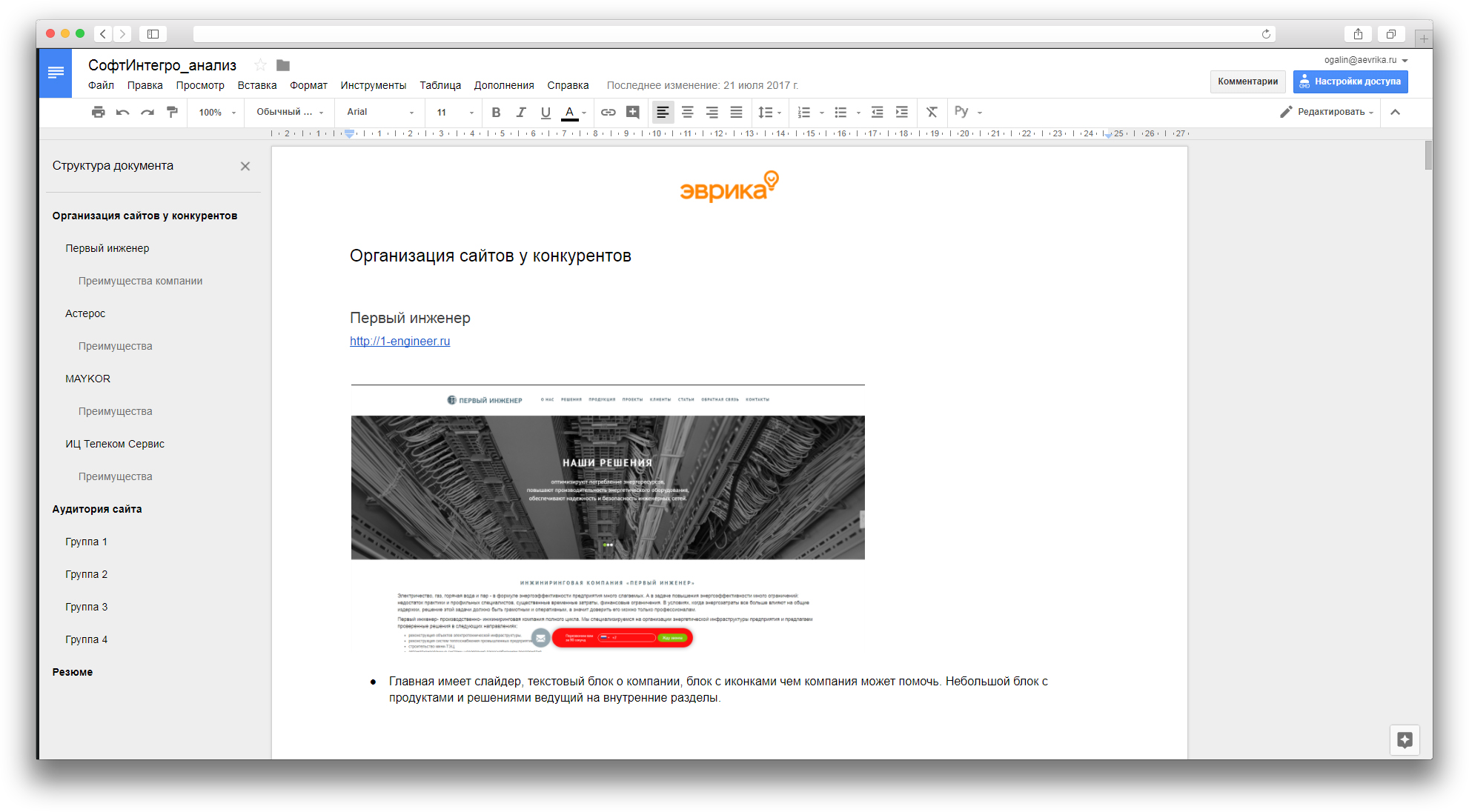Add a comment with the toolbar icon
The image size is (1469, 812).
pos(632,112)
